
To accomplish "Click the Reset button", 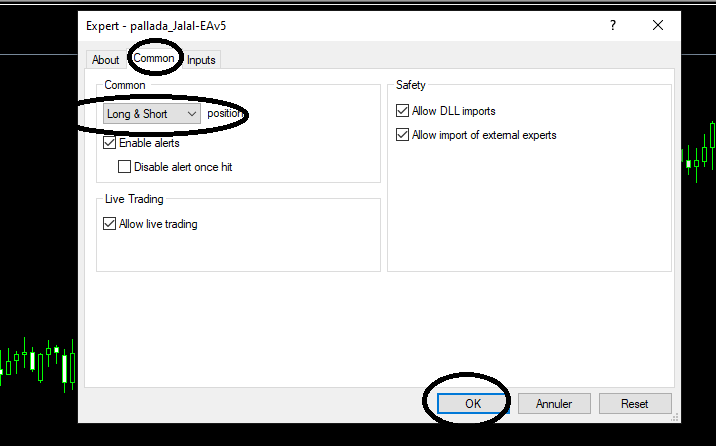I will click(x=635, y=404).
